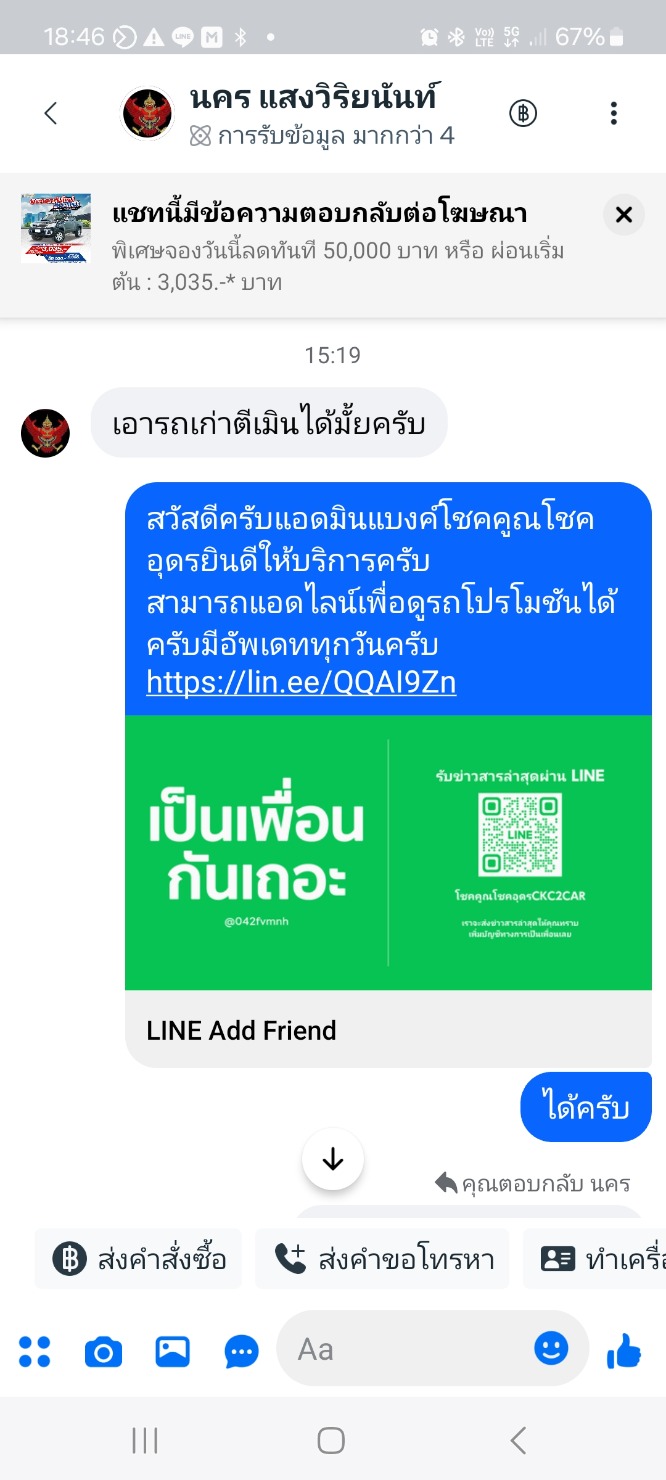Open the baht payment icon in header
The height and width of the screenshot is (1480, 666).
click(x=523, y=114)
